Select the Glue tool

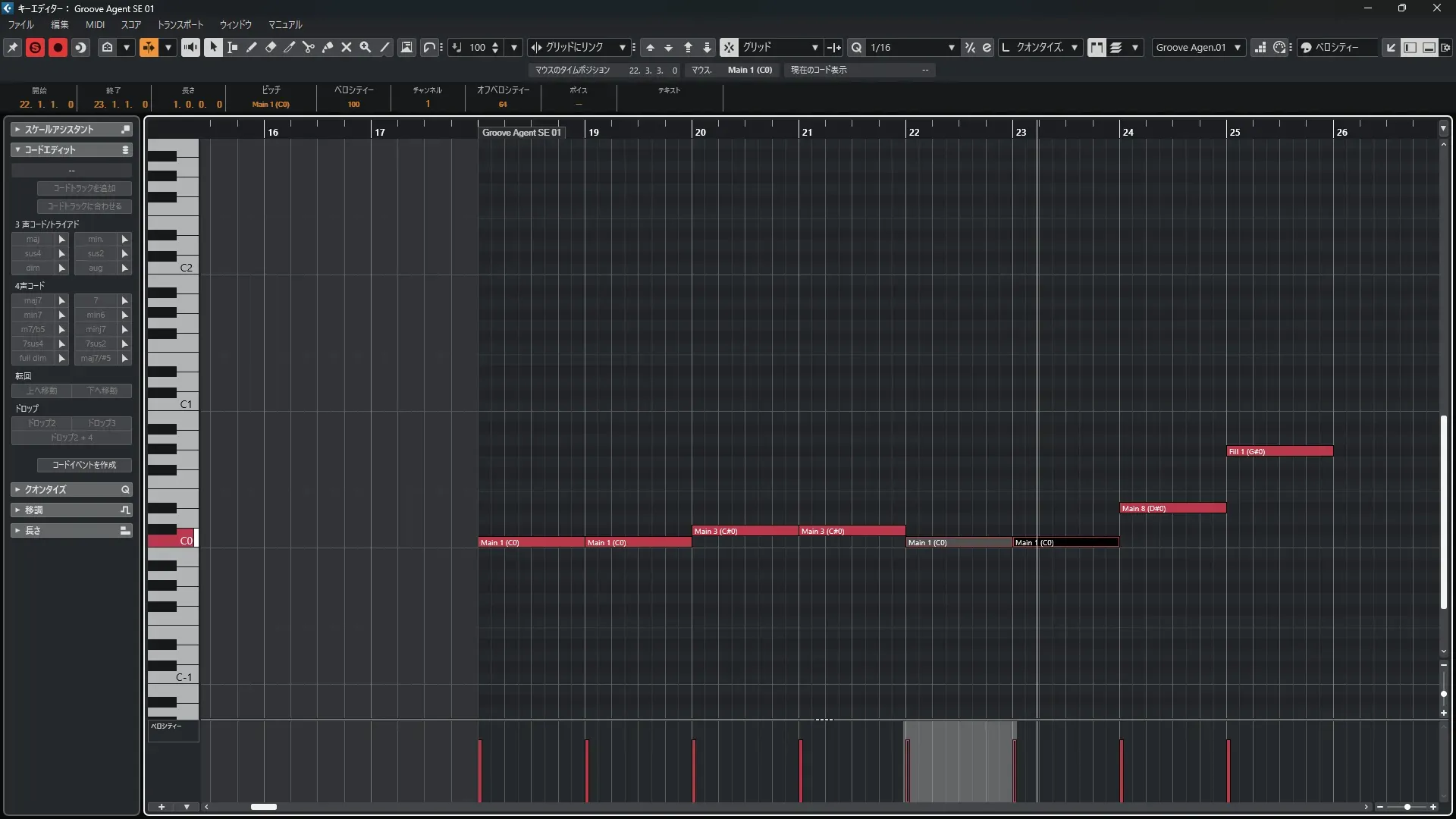328,47
